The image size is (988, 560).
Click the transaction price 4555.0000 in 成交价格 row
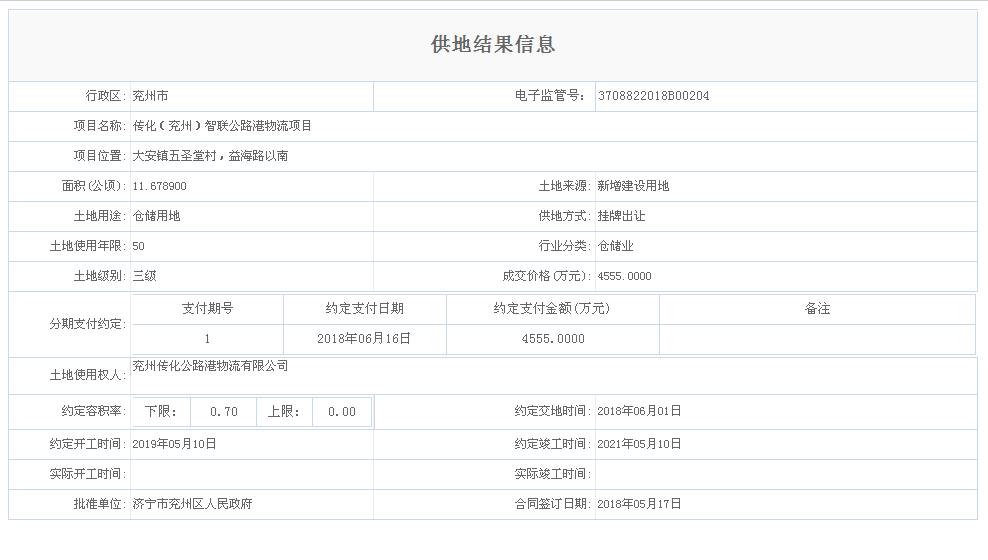[624, 276]
